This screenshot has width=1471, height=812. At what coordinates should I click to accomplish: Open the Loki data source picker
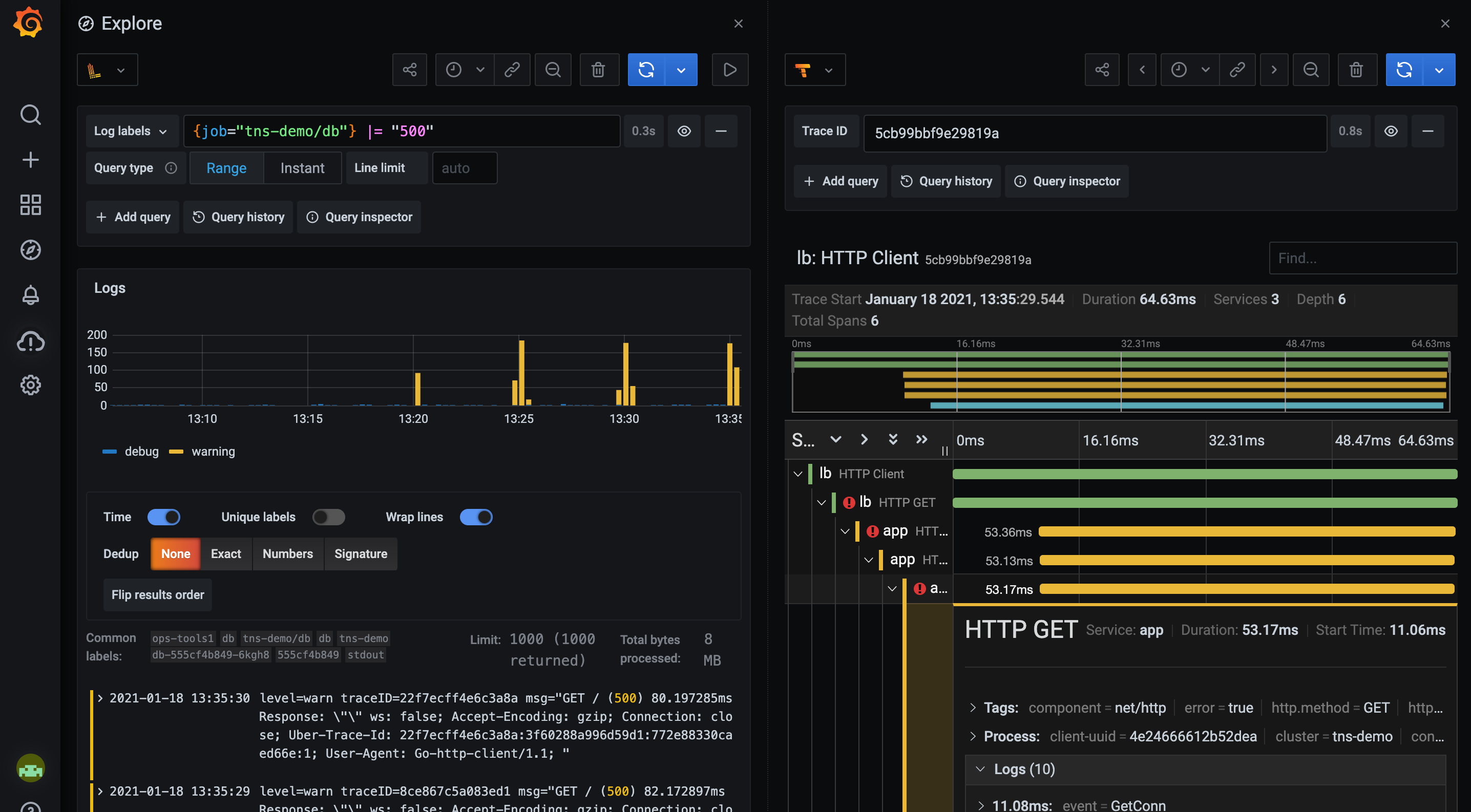[x=107, y=69]
